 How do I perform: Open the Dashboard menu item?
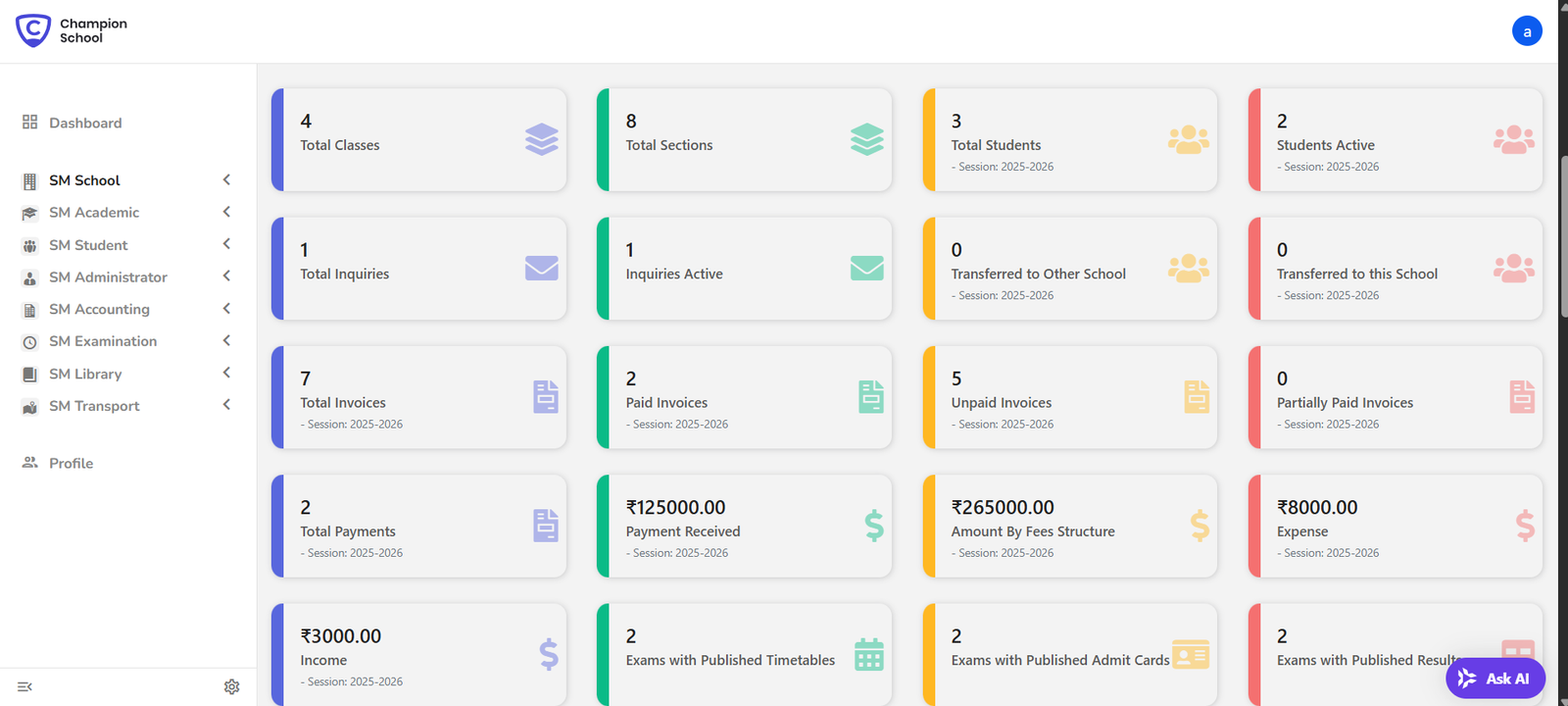coord(85,123)
